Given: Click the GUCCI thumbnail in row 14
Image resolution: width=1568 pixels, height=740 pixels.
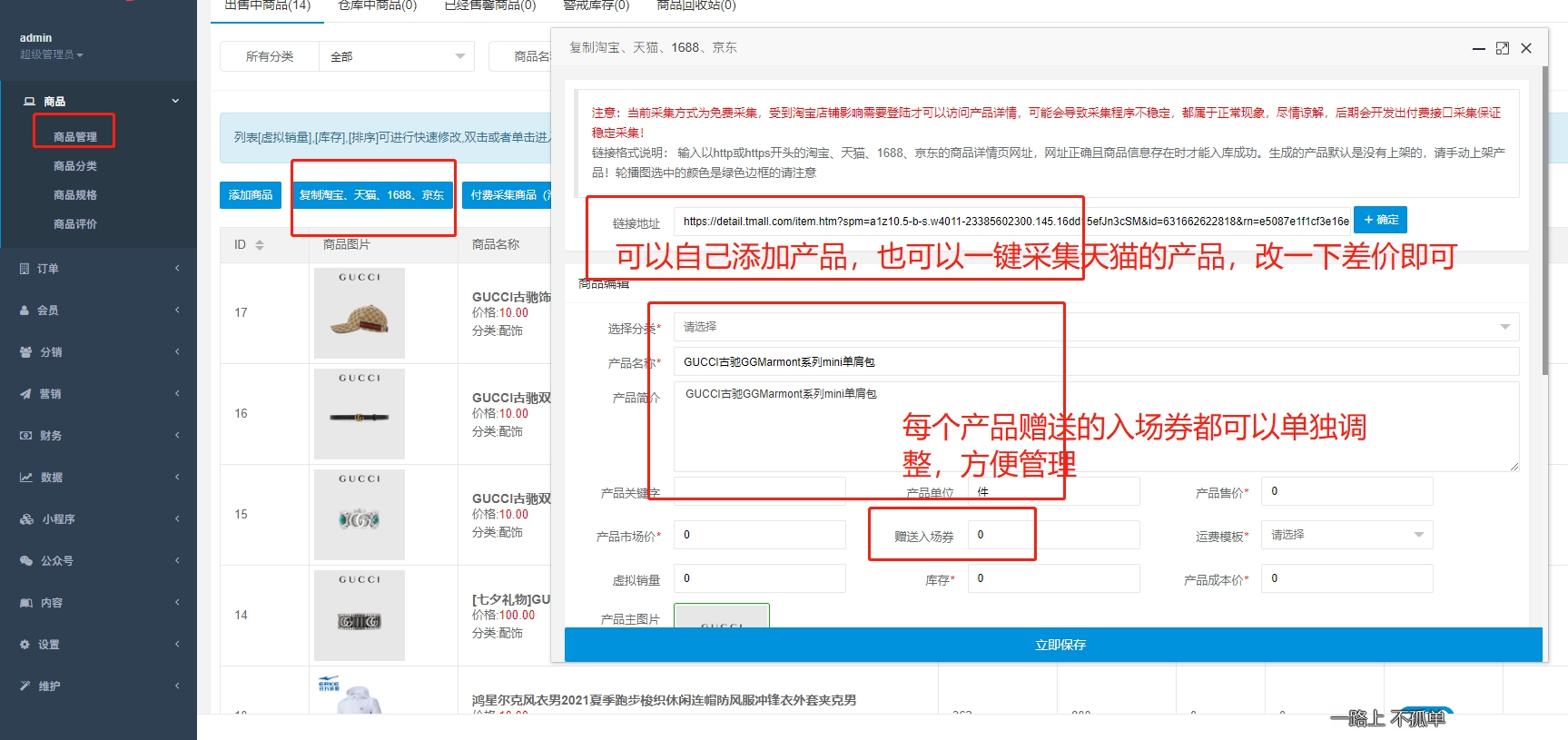Looking at the screenshot, I should click(x=360, y=616).
